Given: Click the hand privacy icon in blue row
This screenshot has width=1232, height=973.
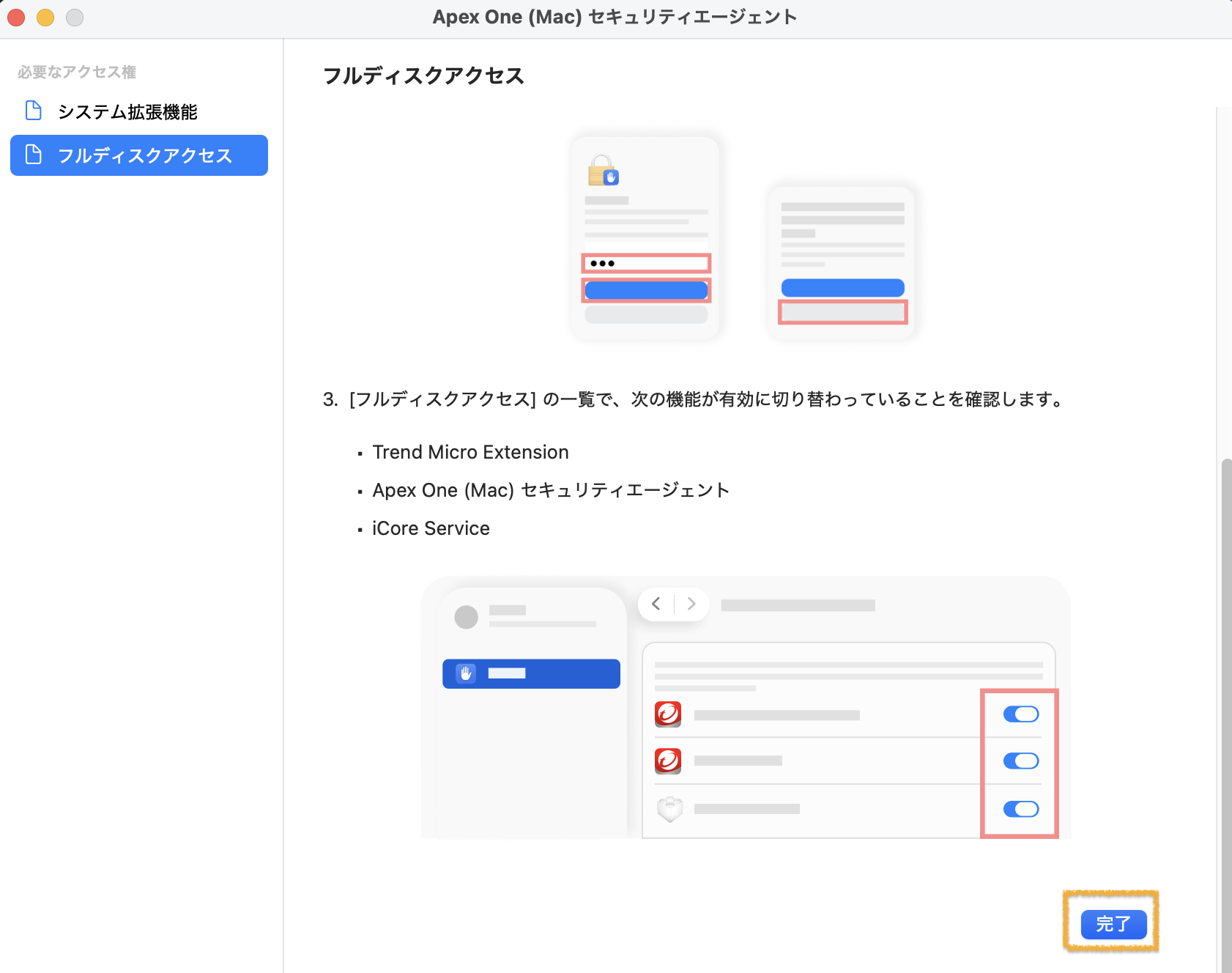Looking at the screenshot, I should click(x=466, y=673).
